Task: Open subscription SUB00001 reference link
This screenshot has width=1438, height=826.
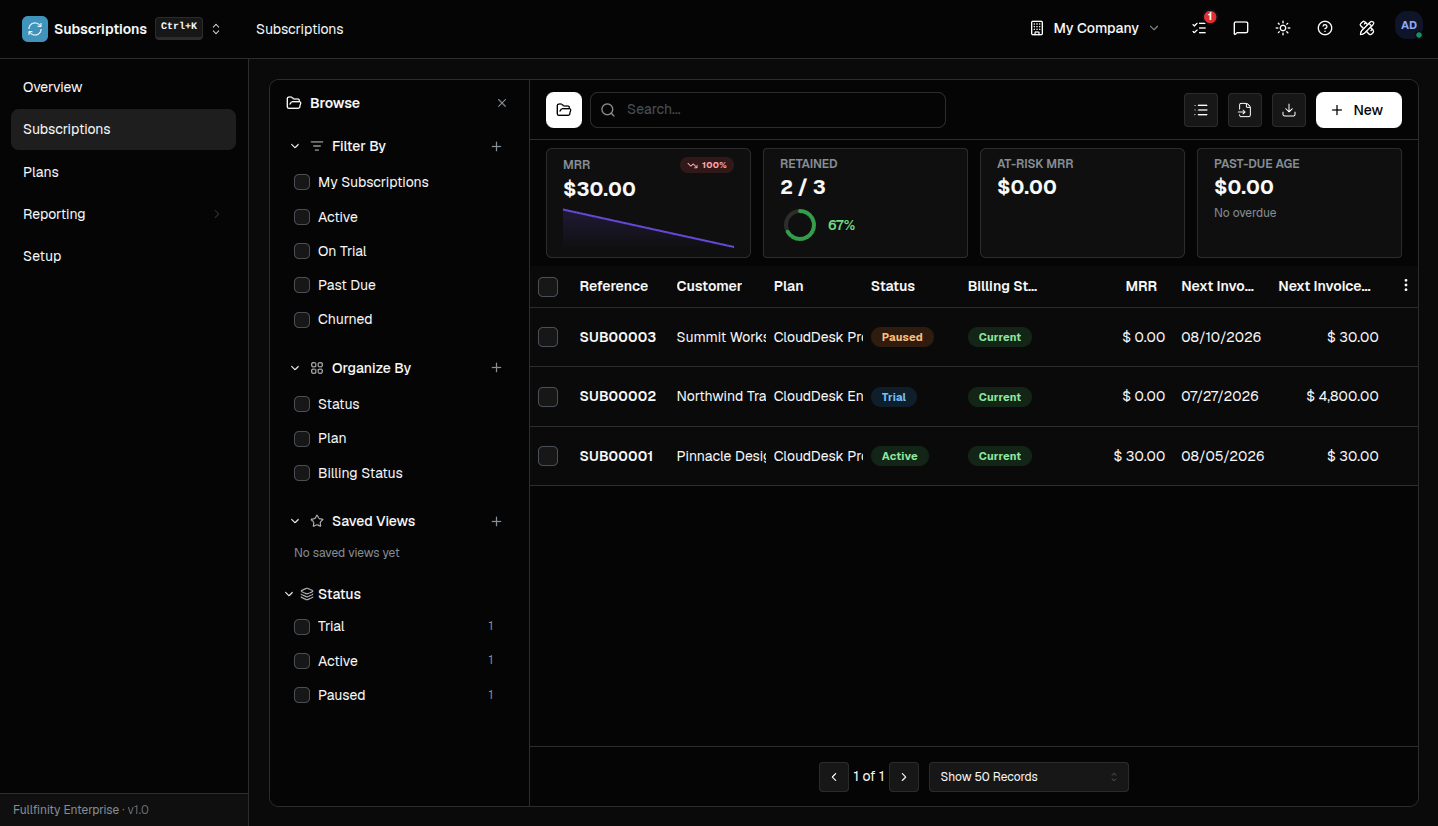Action: pyautogui.click(x=616, y=456)
